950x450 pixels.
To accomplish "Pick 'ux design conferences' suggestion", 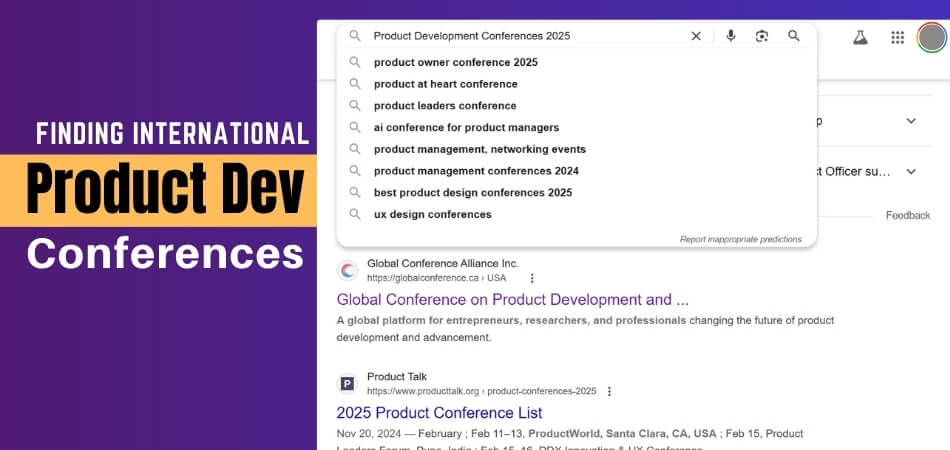I will tap(432, 214).
